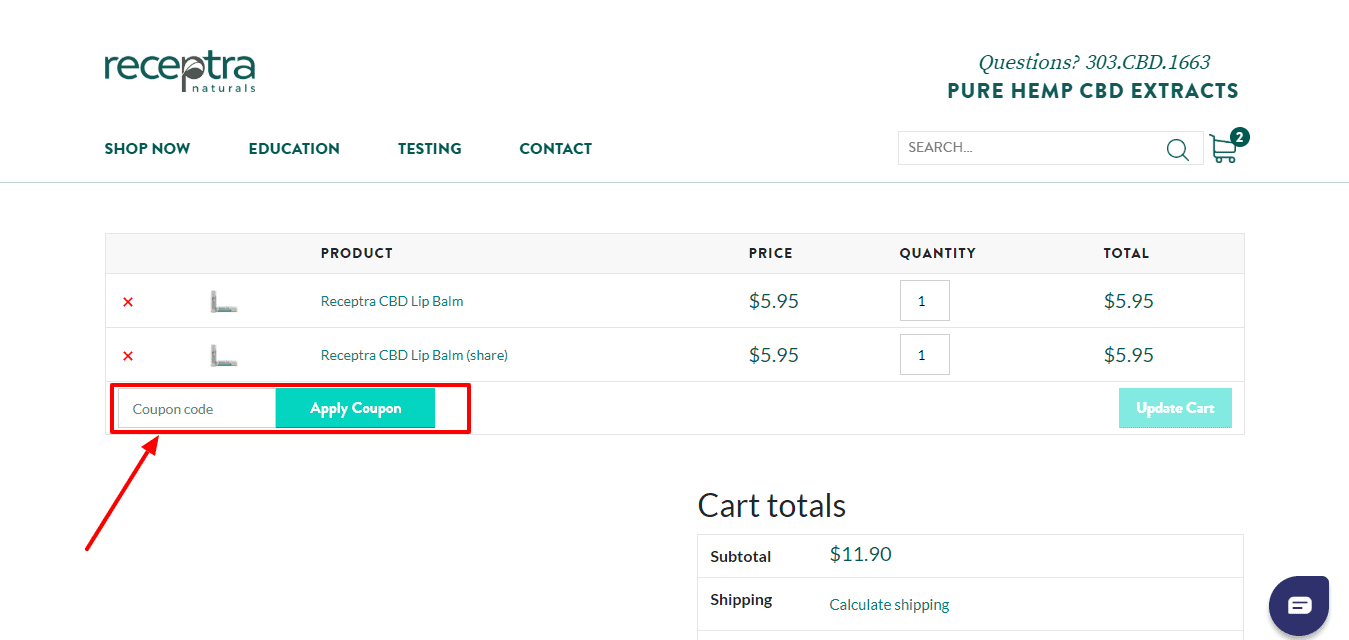Click the Update Cart button

point(1175,408)
